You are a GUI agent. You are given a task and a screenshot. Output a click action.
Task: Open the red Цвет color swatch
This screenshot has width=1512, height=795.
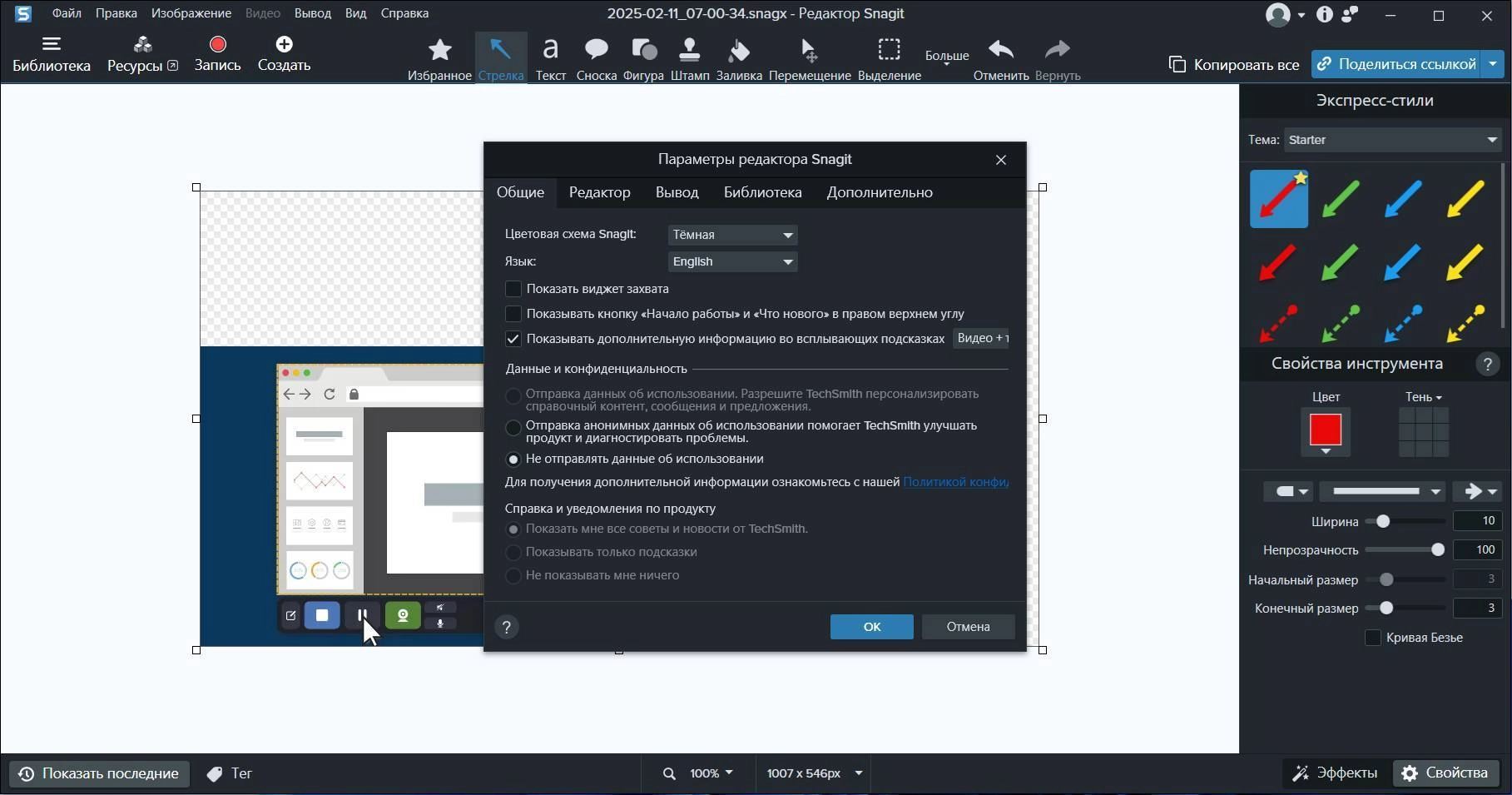[x=1326, y=430]
